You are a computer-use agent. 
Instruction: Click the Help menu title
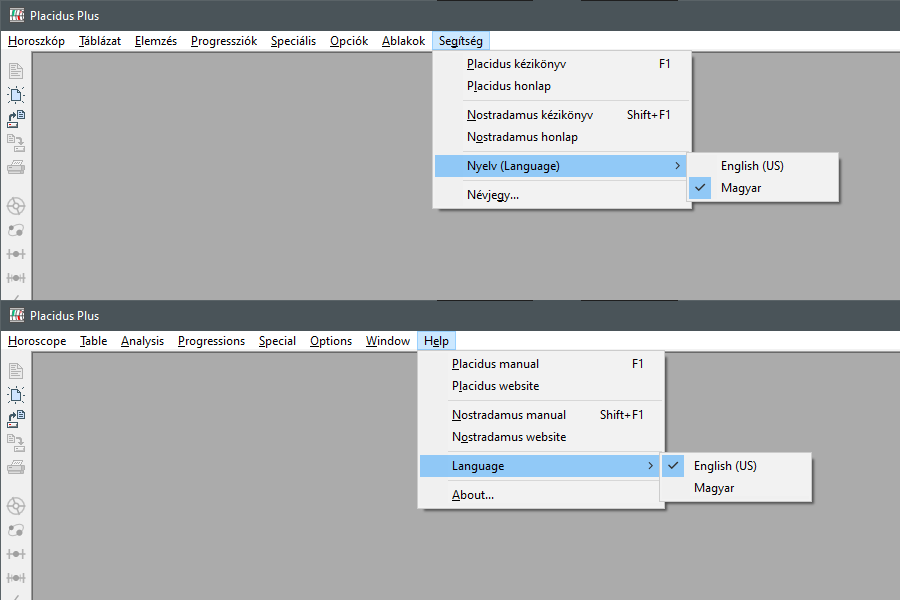(x=436, y=340)
